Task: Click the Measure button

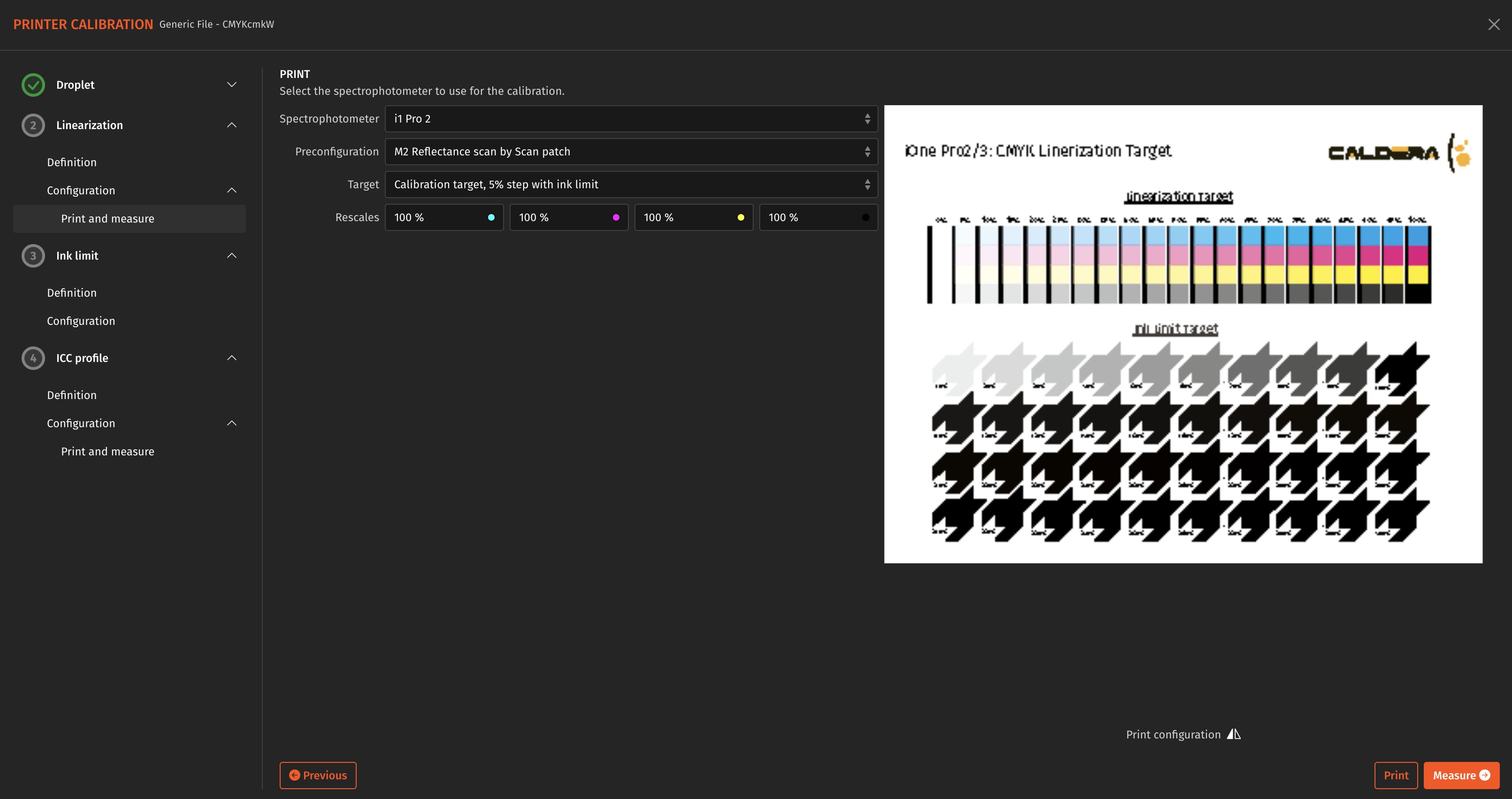Action: point(1461,775)
